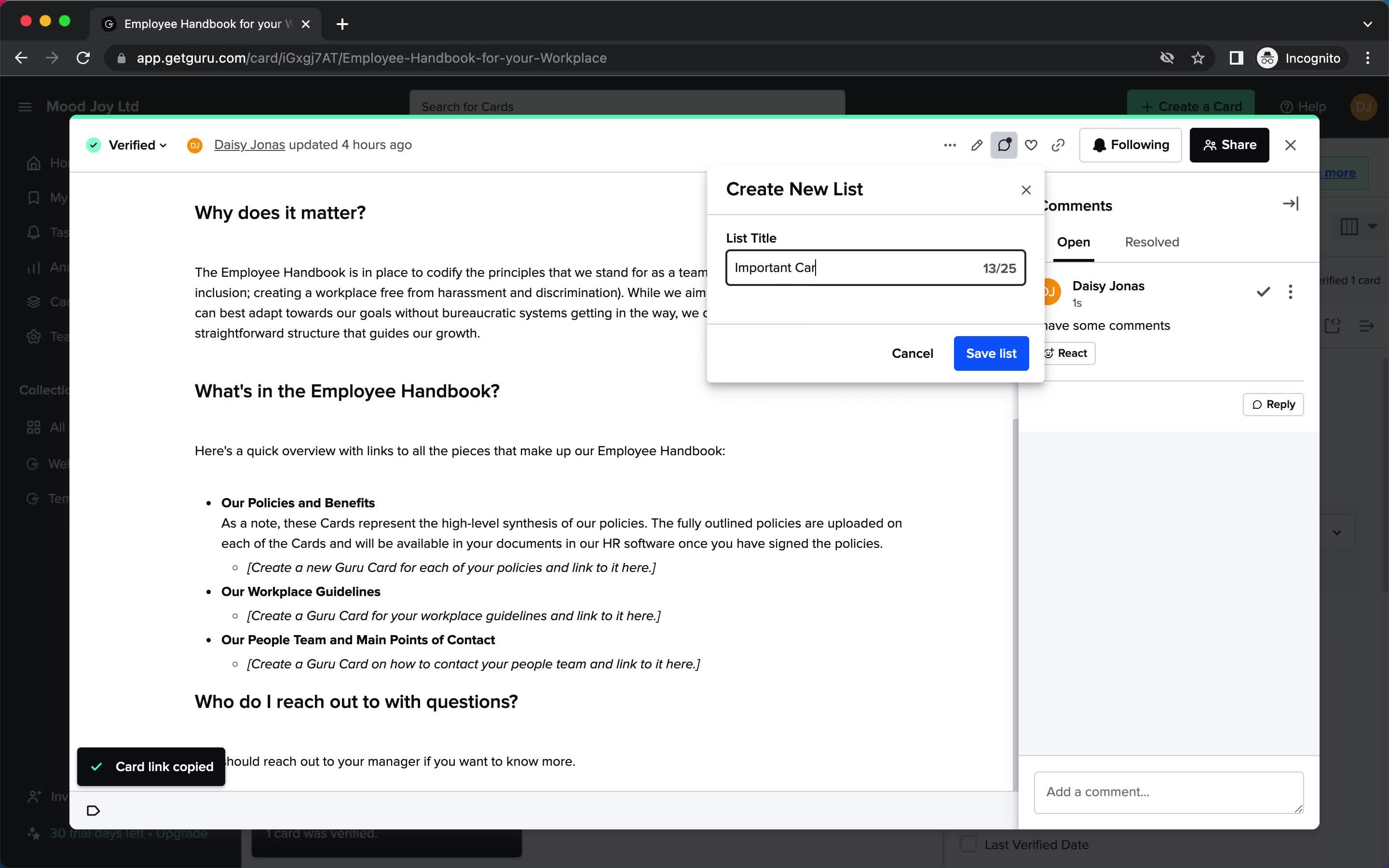Open the browser side panel icon
This screenshot has height=868, width=1389.
(1236, 58)
